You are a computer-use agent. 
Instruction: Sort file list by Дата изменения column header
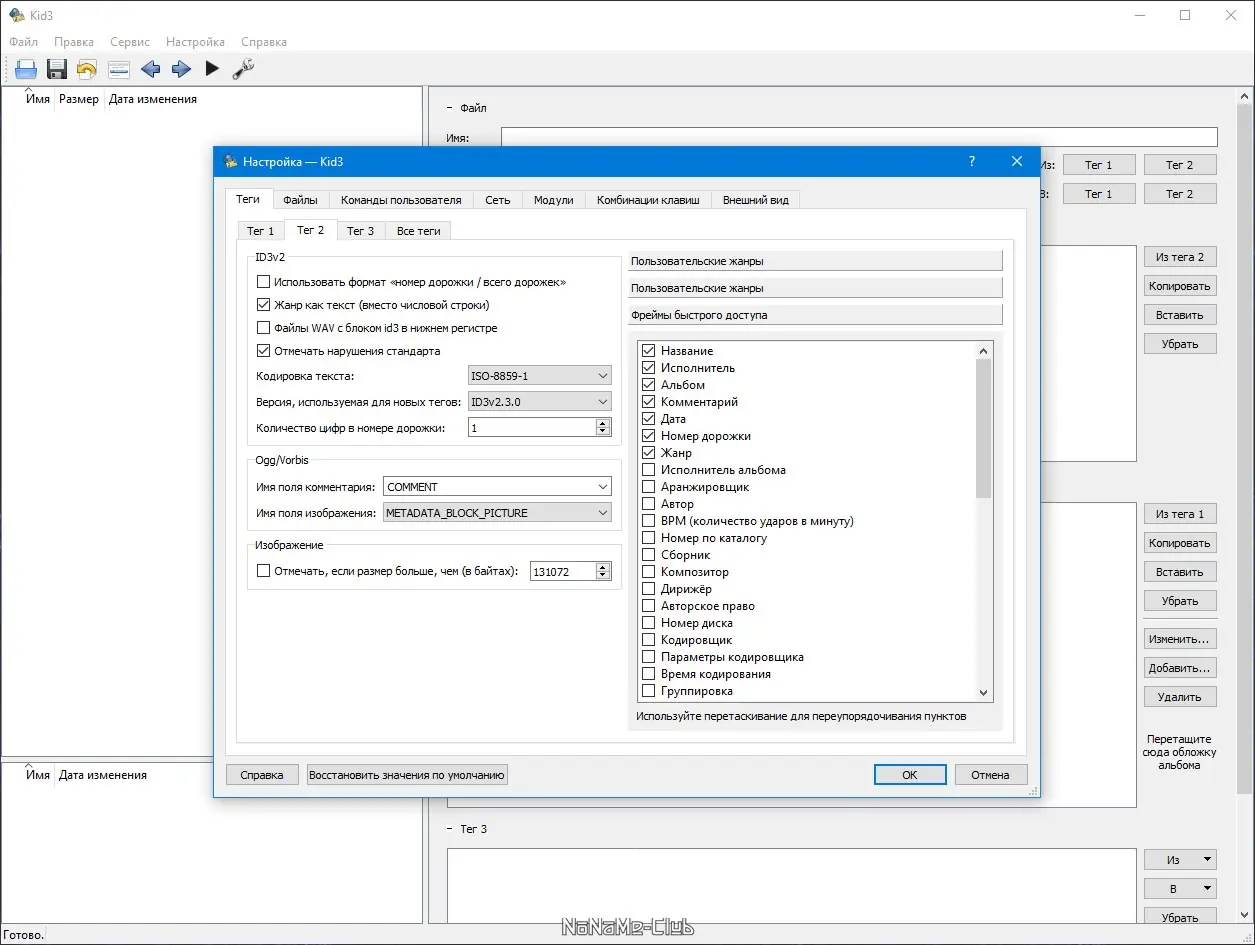tap(153, 99)
